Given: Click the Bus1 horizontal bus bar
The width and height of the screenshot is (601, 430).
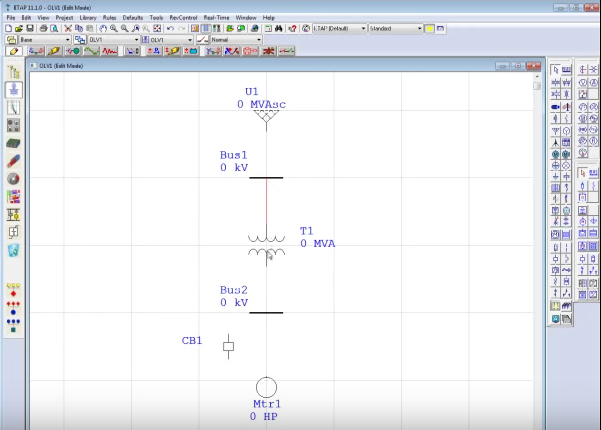Looking at the screenshot, I should pos(266,178).
